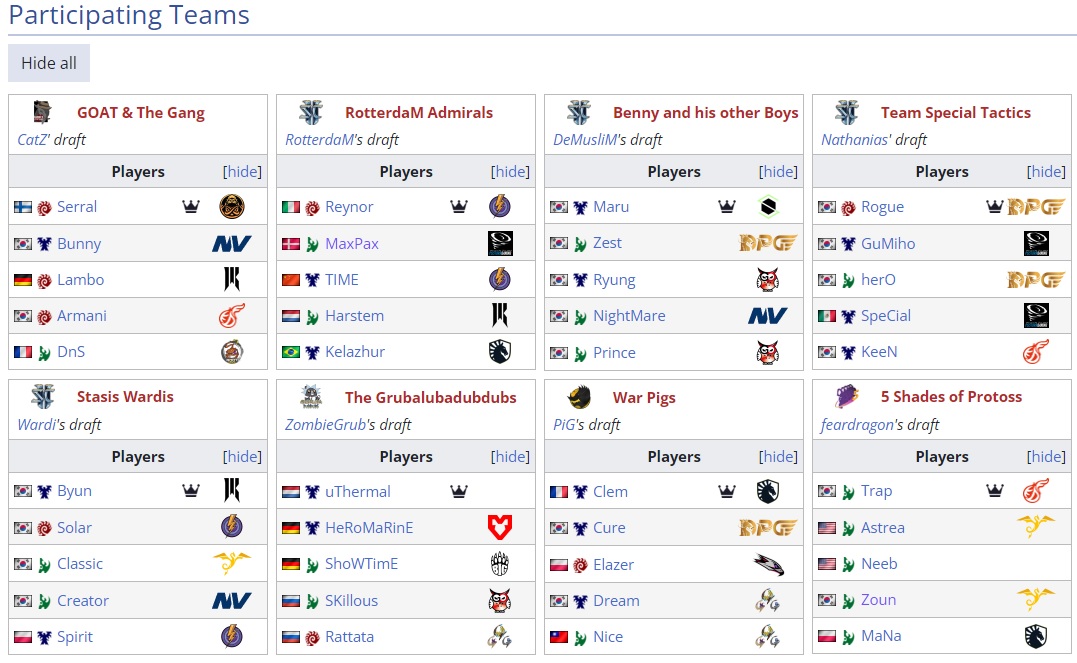Hide the RotterdaM Admirals players list

pos(510,172)
